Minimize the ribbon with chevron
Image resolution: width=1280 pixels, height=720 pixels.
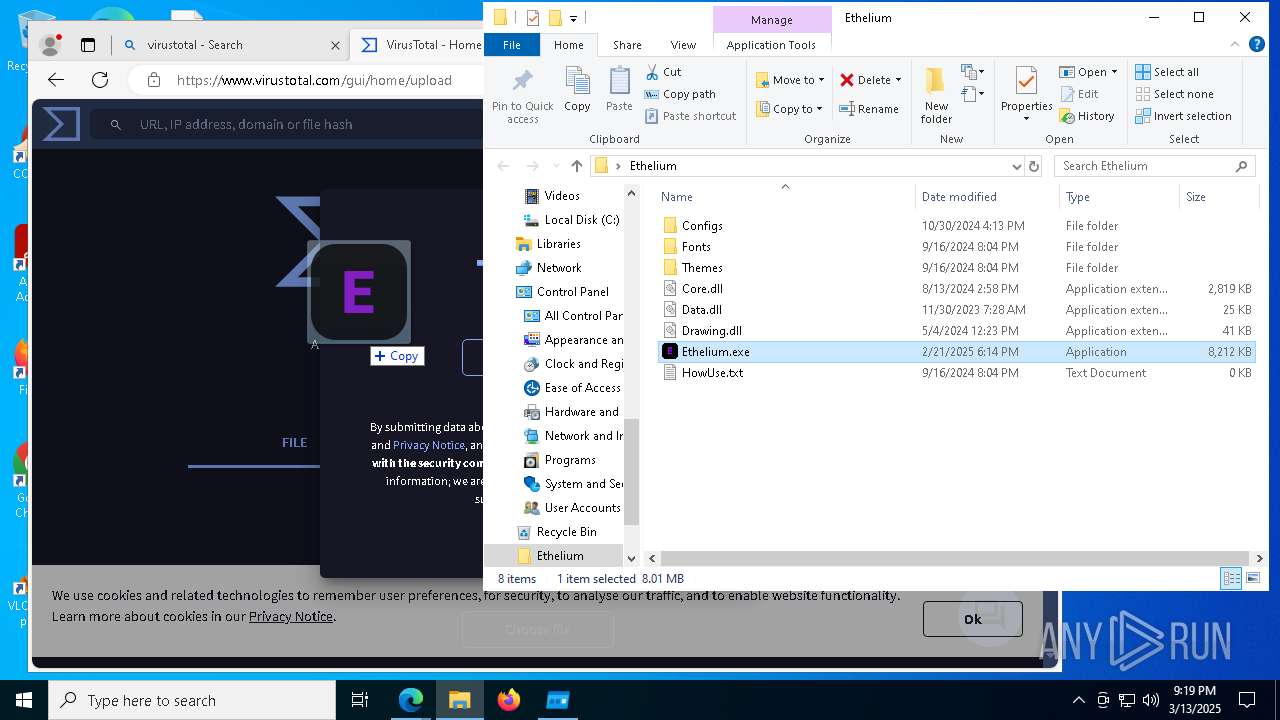[1234, 45]
